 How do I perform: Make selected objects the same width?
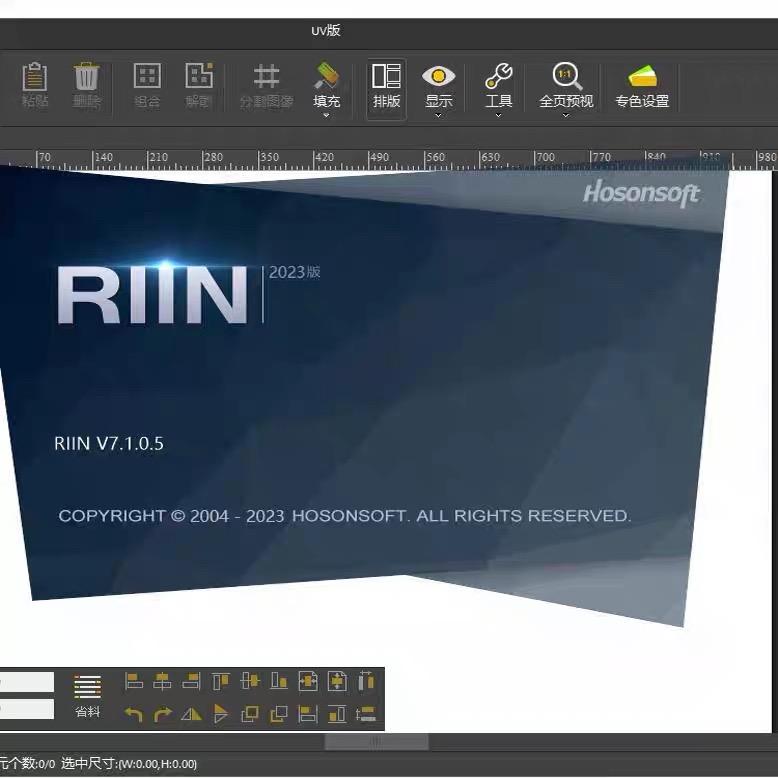[308, 714]
